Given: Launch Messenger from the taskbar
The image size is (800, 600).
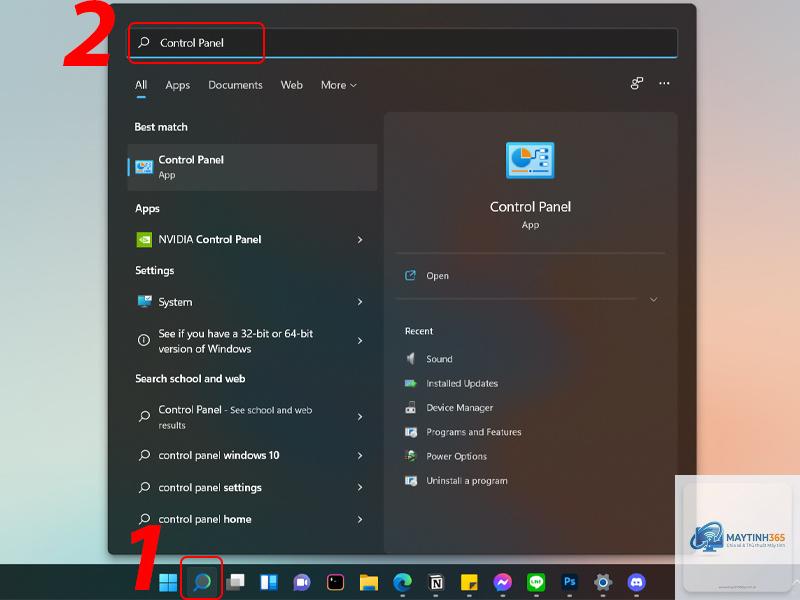Looking at the screenshot, I should [x=503, y=582].
